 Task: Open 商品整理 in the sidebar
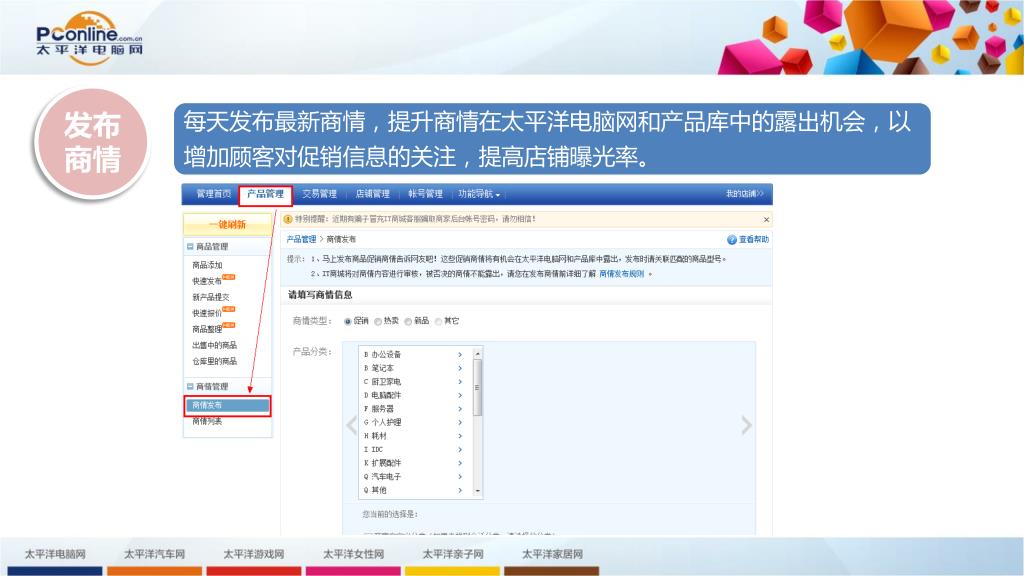coord(207,329)
